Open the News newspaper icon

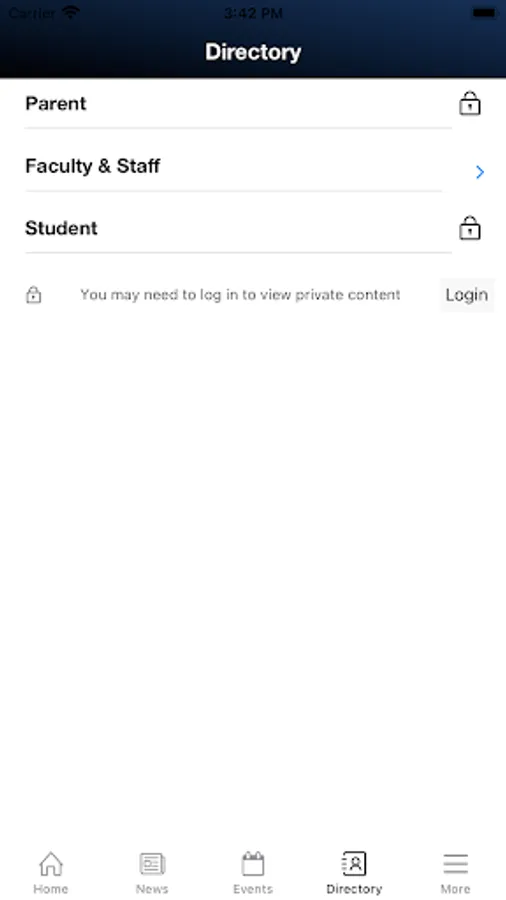152,863
